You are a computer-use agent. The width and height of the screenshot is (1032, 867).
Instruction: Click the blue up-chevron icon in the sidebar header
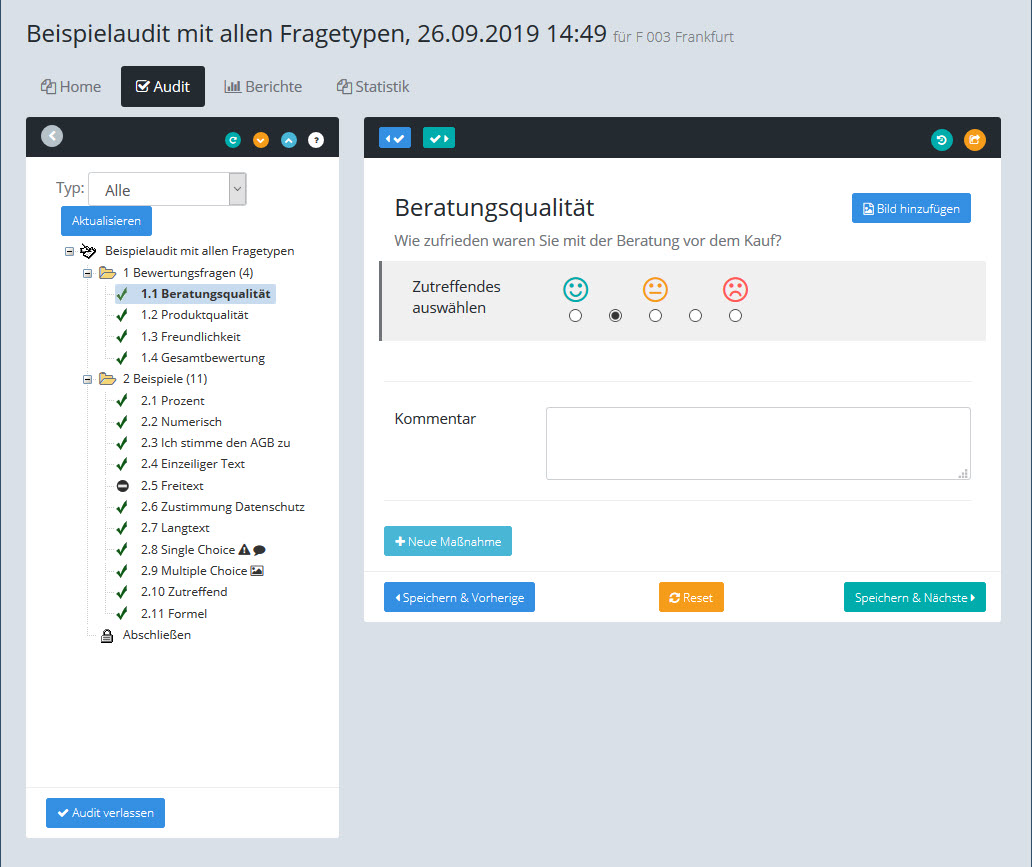click(x=289, y=140)
